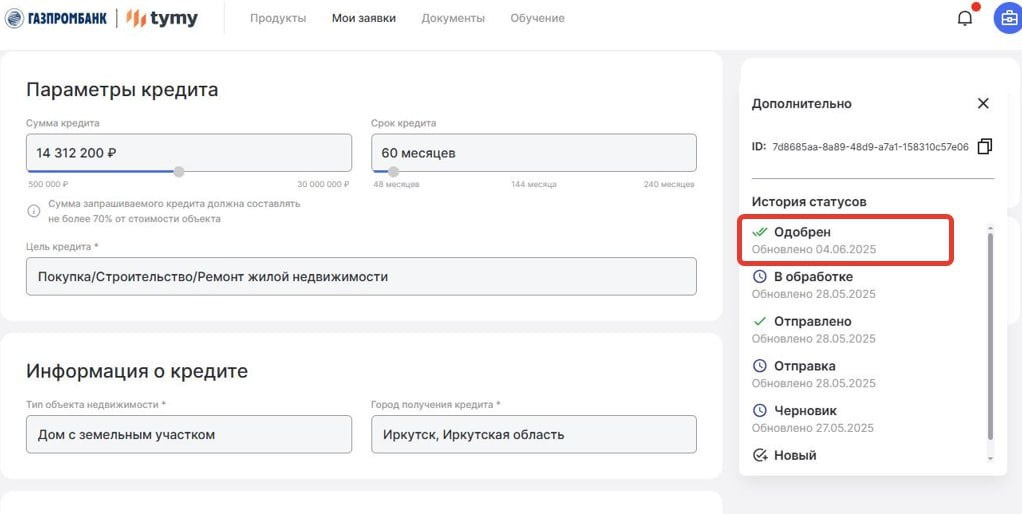
Task: Select the Отправлено status text
Action: click(x=813, y=321)
